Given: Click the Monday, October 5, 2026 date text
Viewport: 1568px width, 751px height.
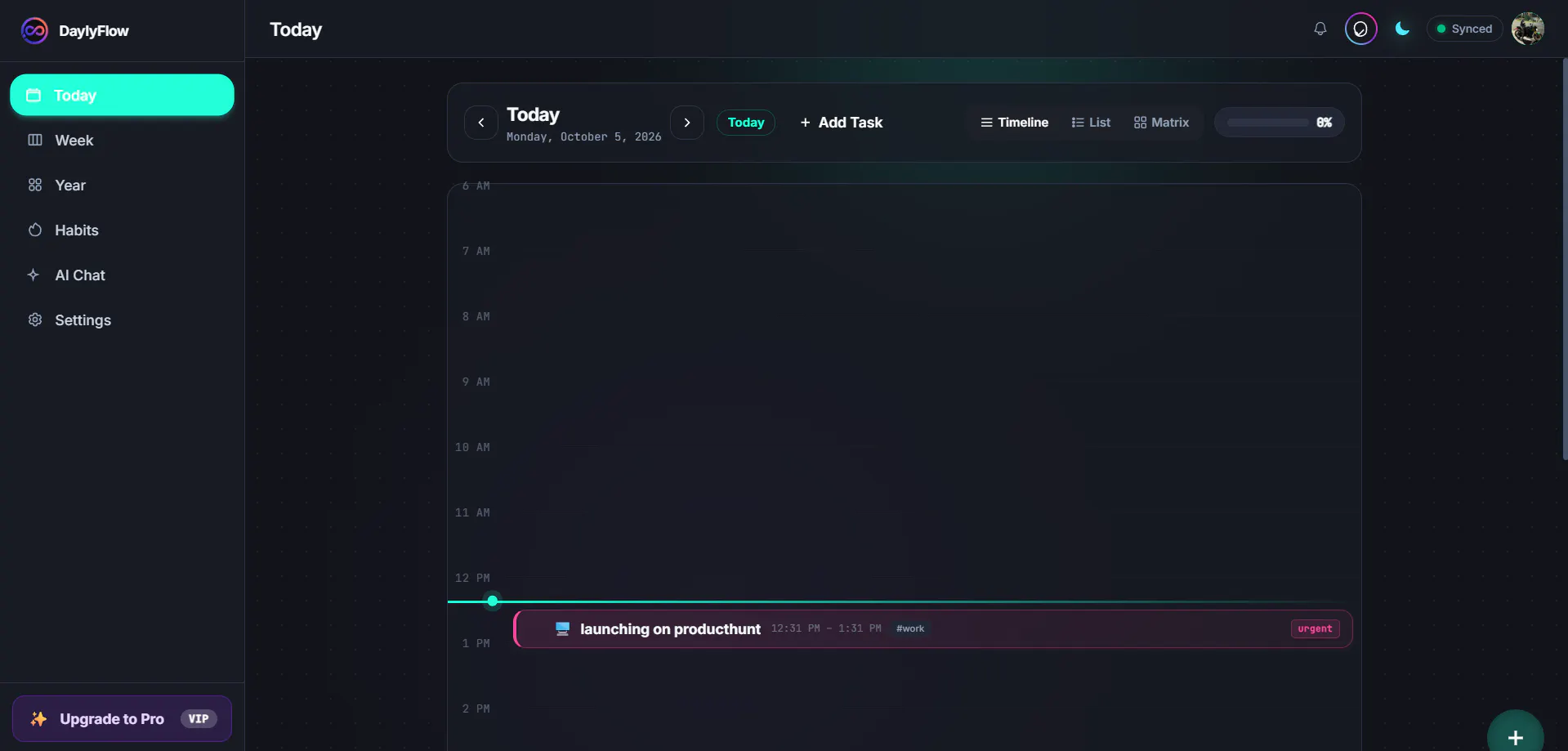Looking at the screenshot, I should coord(583,136).
